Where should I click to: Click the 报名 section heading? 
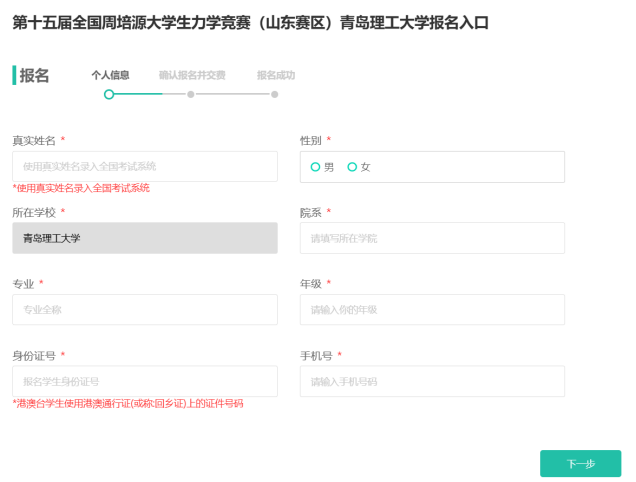pos(34,76)
